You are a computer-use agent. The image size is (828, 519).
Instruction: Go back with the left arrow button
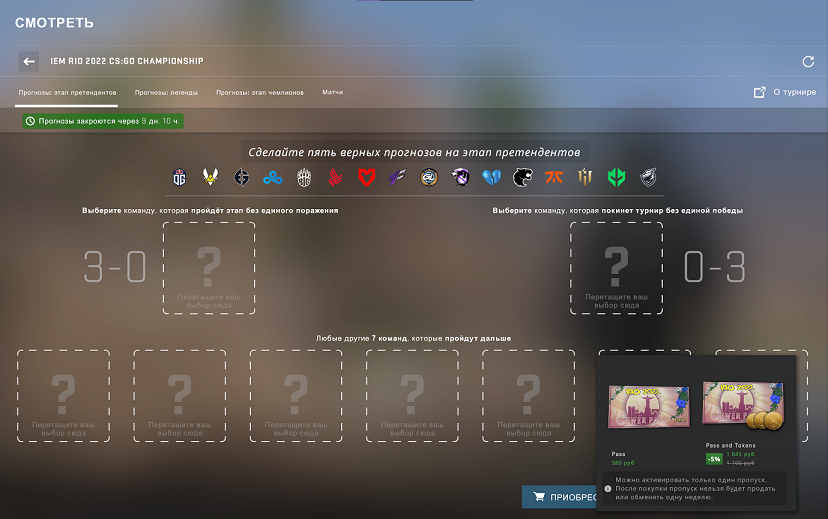(29, 62)
